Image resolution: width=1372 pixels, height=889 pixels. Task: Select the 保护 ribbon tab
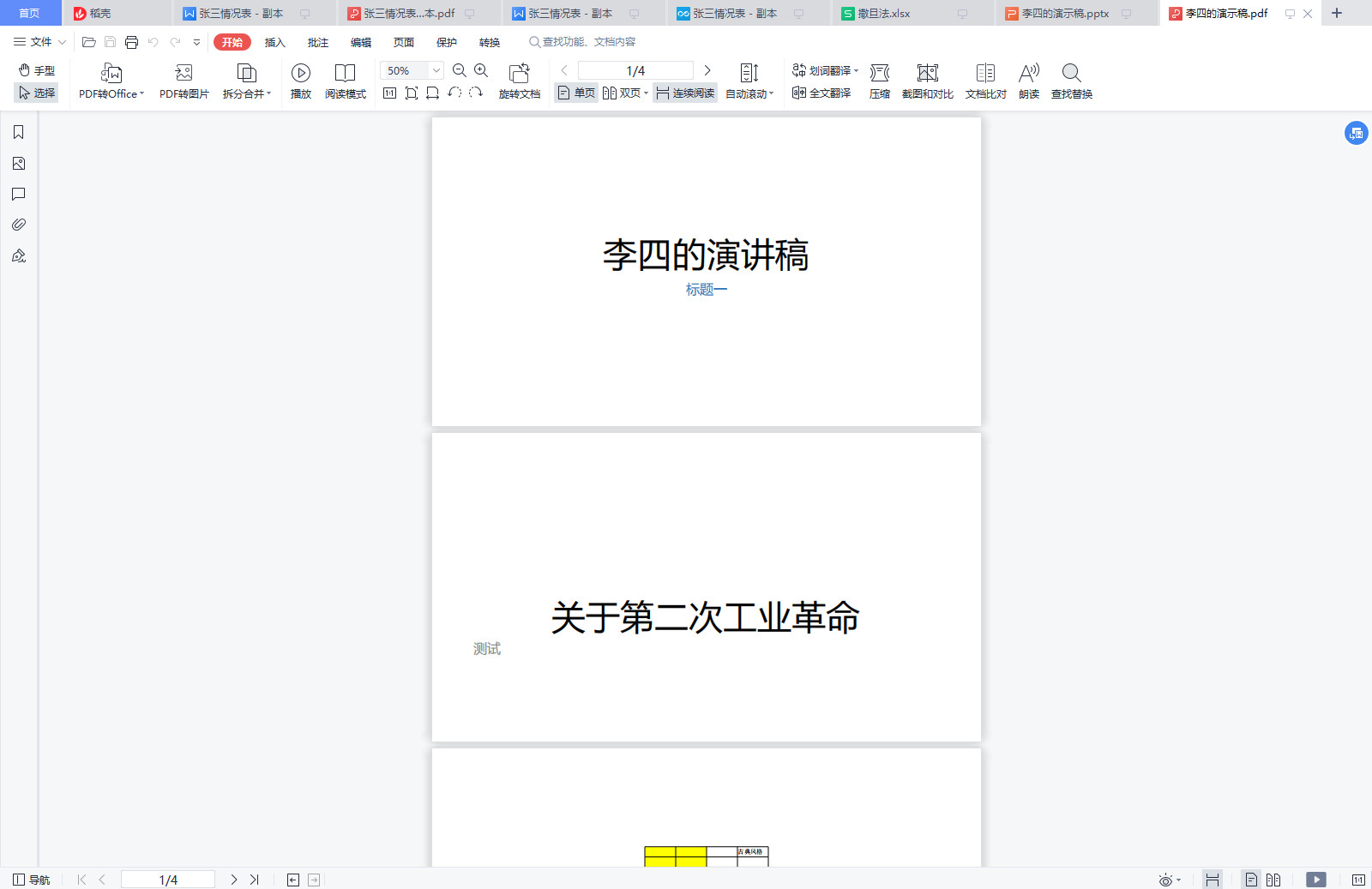(446, 42)
